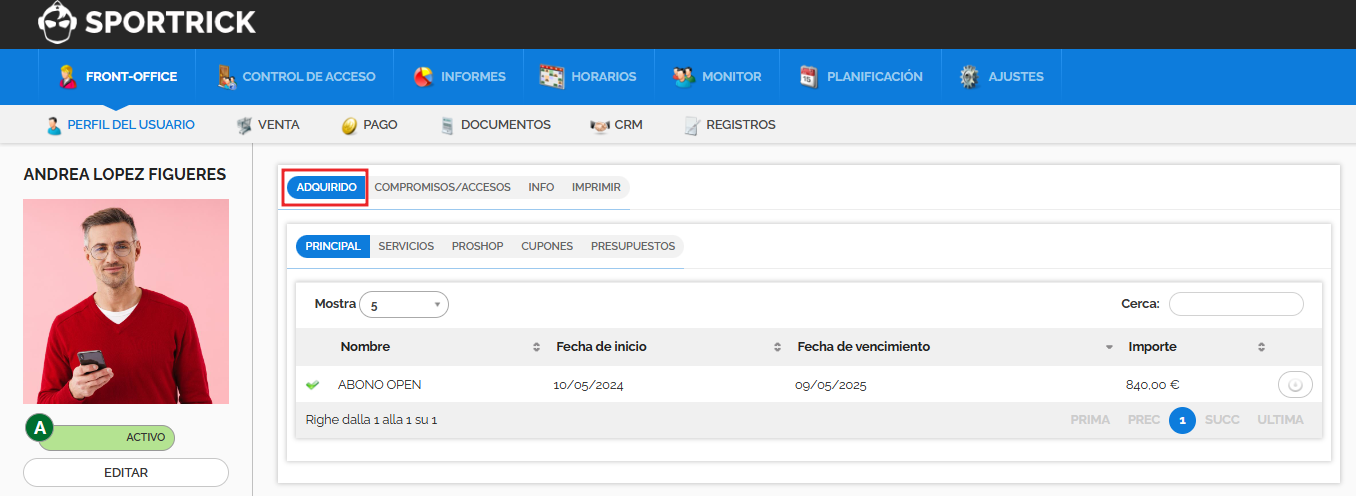
Task: Open the Informes menu label
Action: pyautogui.click(x=473, y=76)
